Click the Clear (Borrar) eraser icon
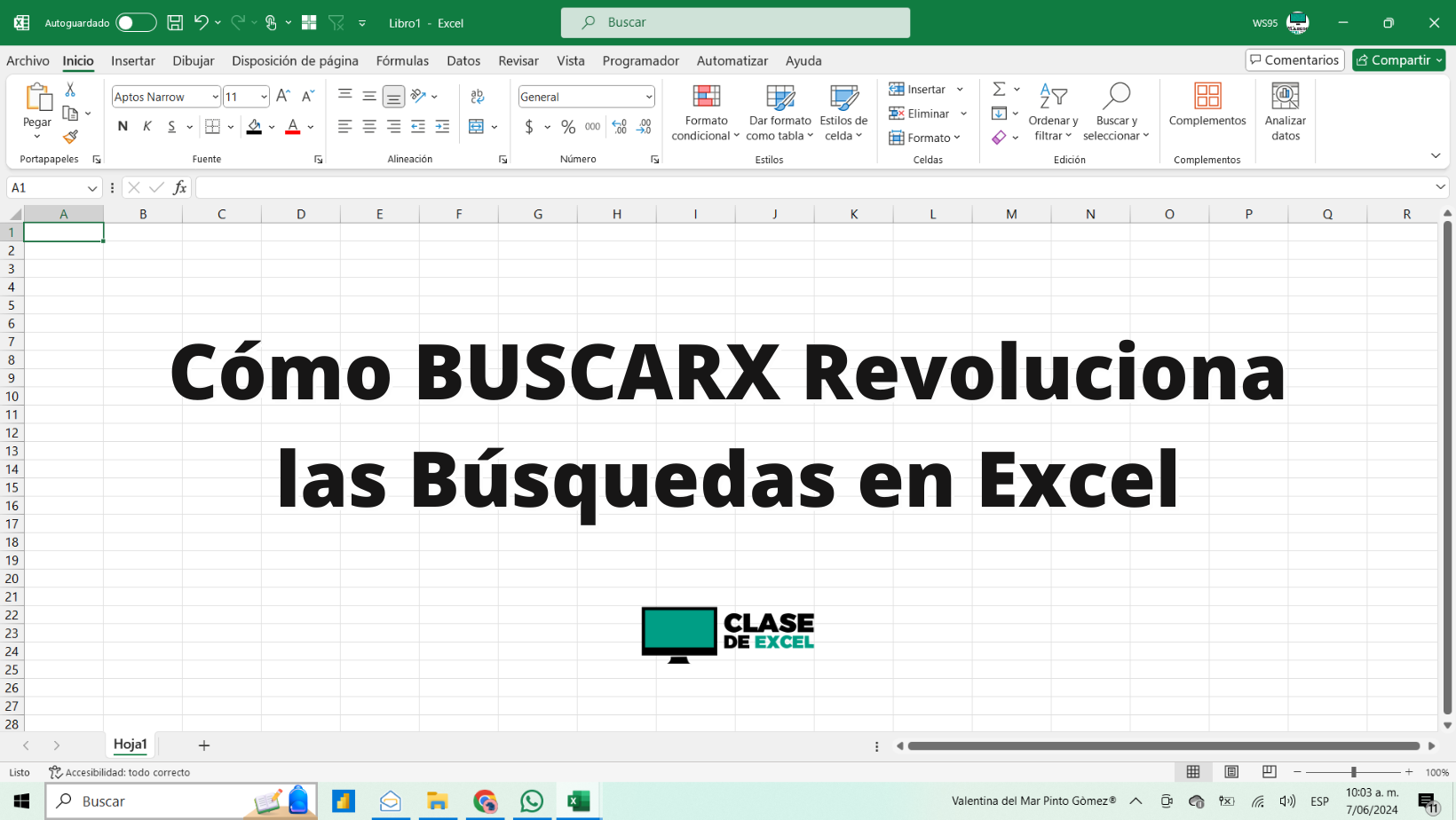Viewport: 1456px width, 820px height. point(999,137)
